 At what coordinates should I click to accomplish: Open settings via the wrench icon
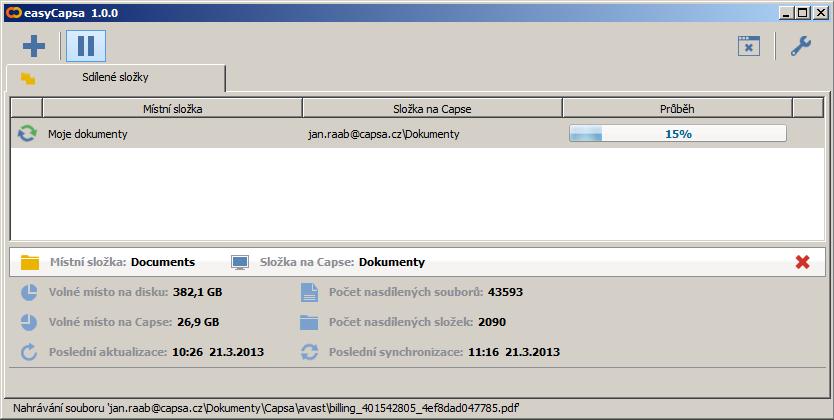coord(800,46)
